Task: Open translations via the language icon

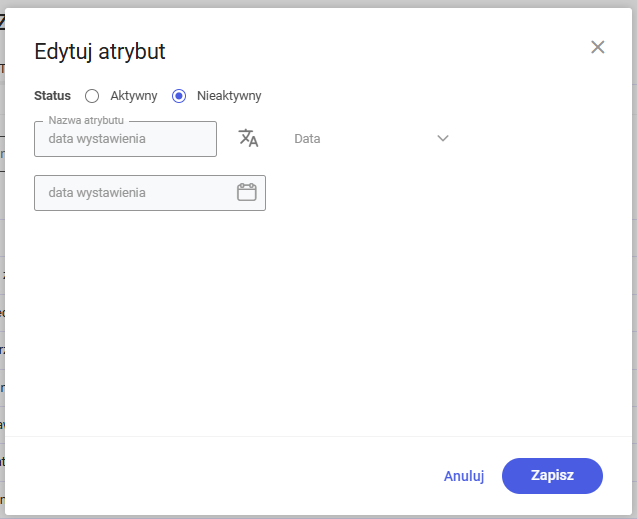Action: pos(248,138)
